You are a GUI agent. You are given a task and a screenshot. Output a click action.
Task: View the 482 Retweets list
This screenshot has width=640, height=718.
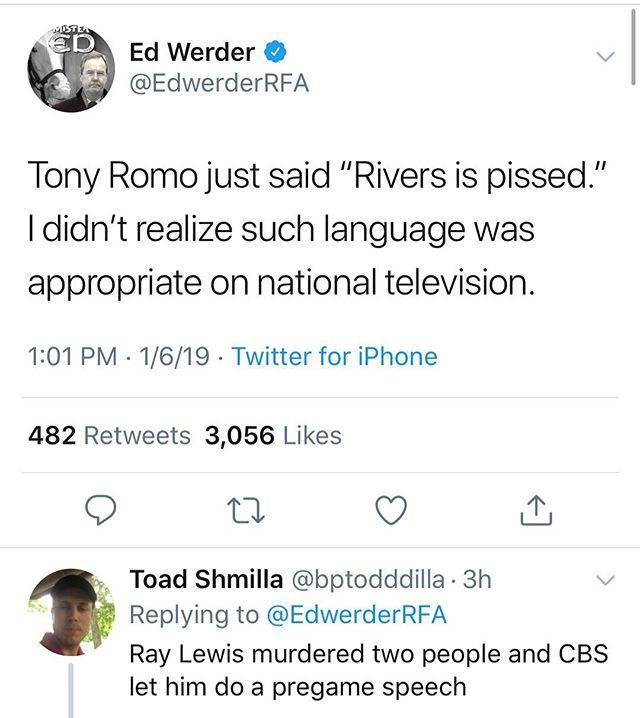(109, 435)
